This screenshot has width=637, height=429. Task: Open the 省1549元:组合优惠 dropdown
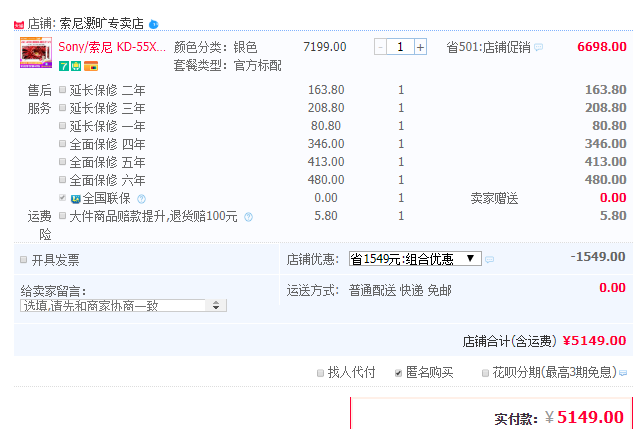point(415,259)
